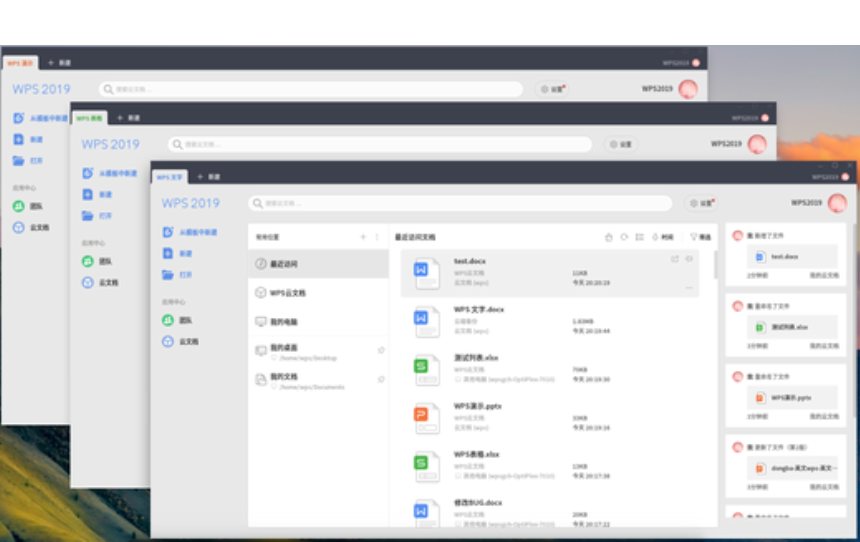Image resolution: width=860 pixels, height=542 pixels.
Task: Open 设置 in the WPS 演示 window
Action: (552, 89)
